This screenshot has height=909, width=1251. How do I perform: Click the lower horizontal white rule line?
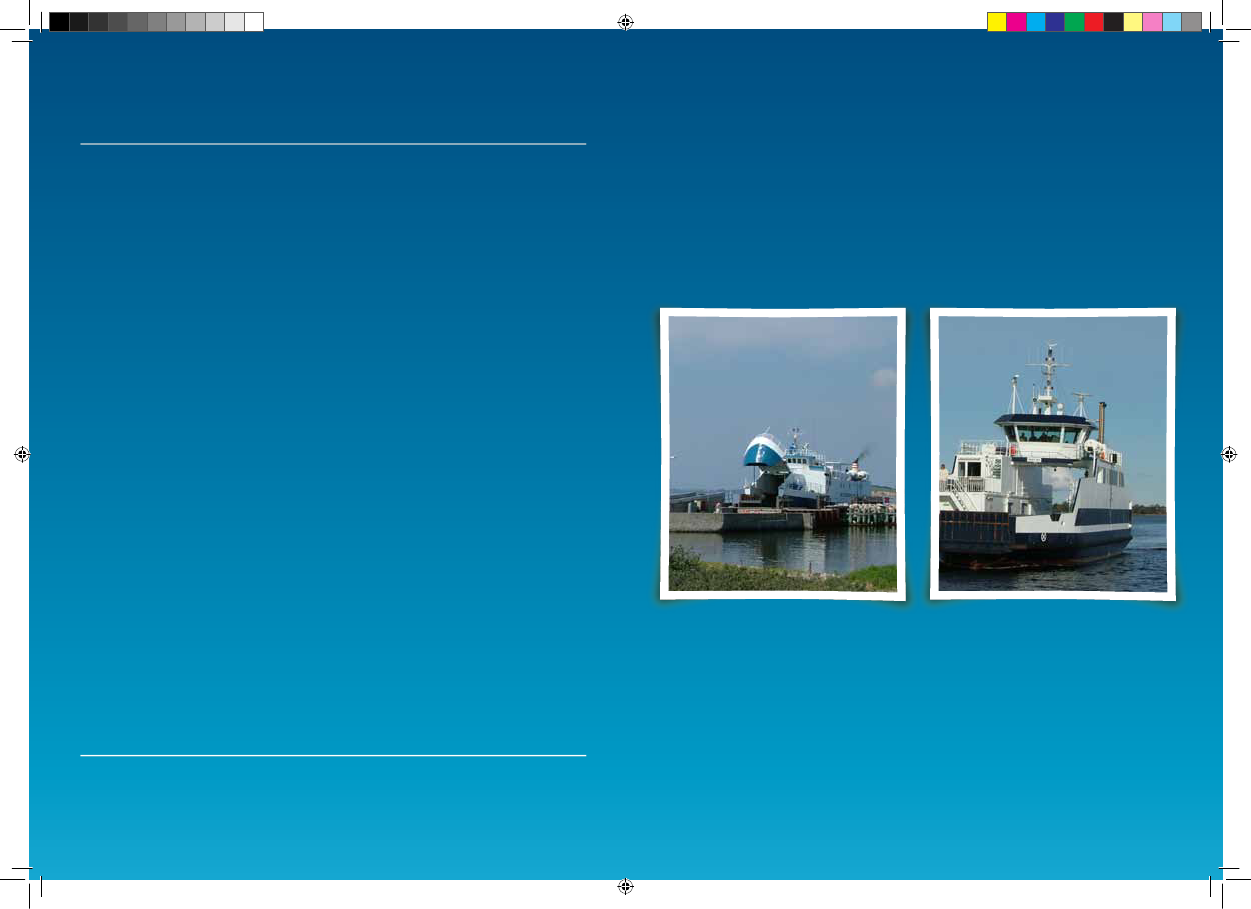(x=332, y=755)
